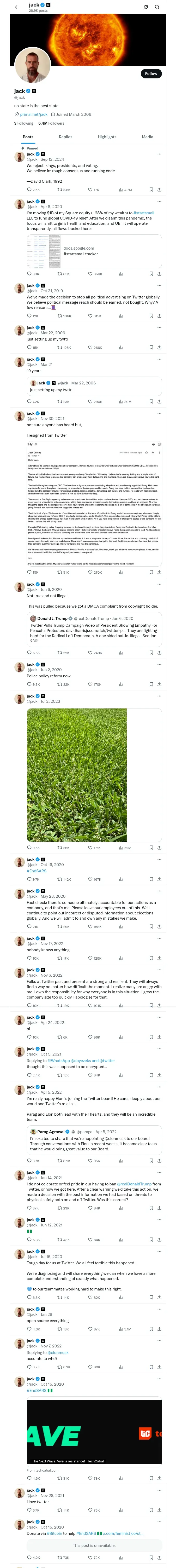Switch to the Replies tab
176x1568 pixels.
(x=65, y=137)
